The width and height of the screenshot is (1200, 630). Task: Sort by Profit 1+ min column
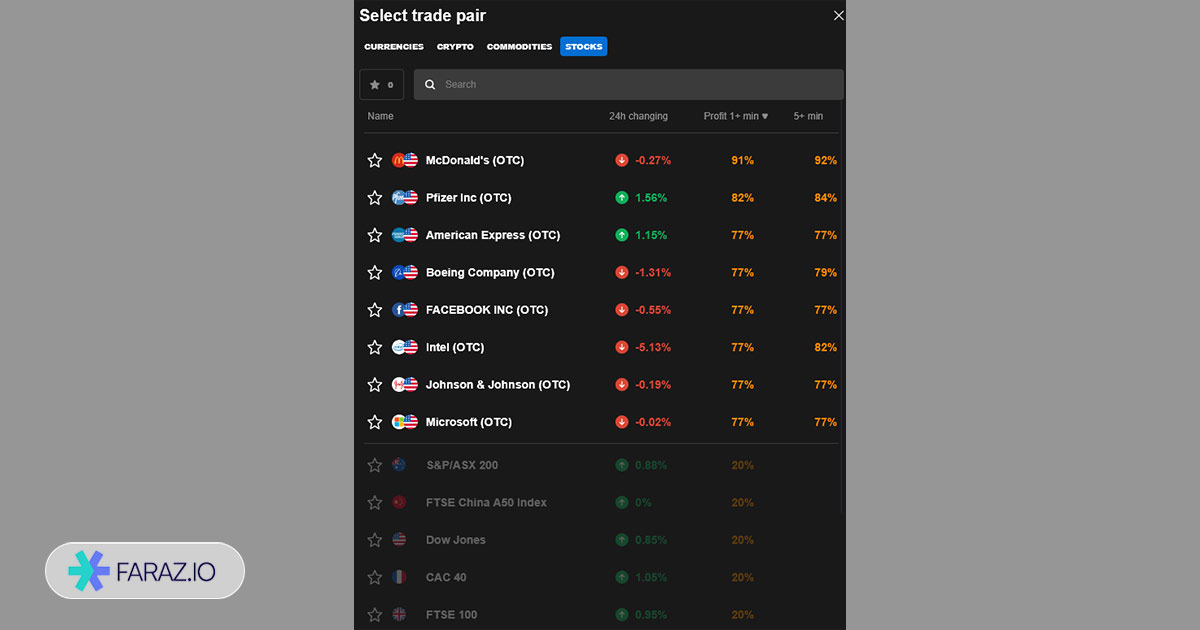pos(735,116)
